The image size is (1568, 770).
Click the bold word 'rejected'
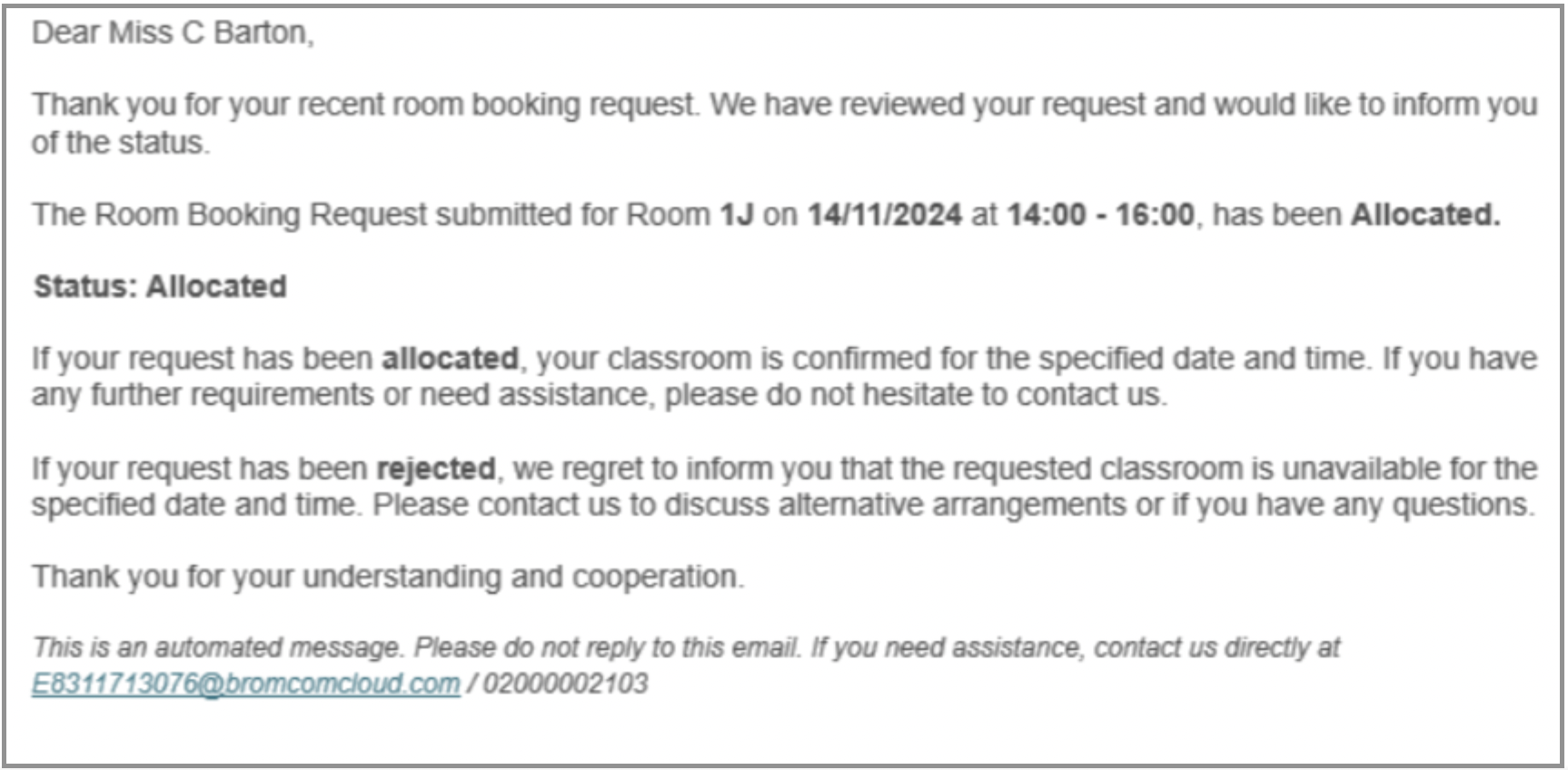click(x=436, y=469)
